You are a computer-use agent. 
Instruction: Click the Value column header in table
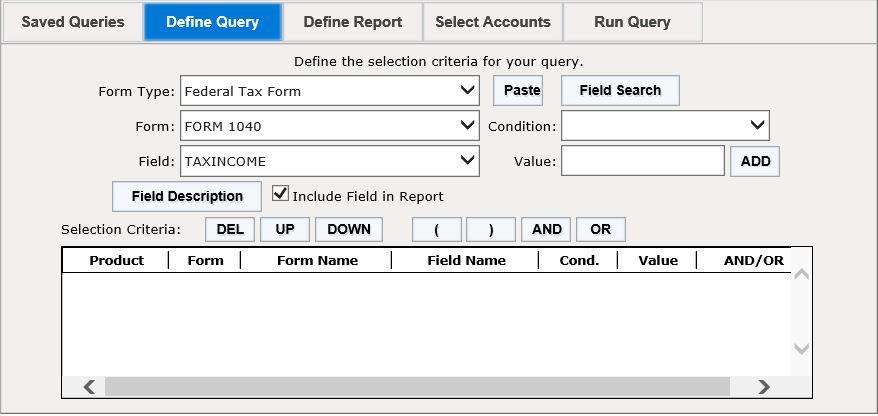[658, 260]
